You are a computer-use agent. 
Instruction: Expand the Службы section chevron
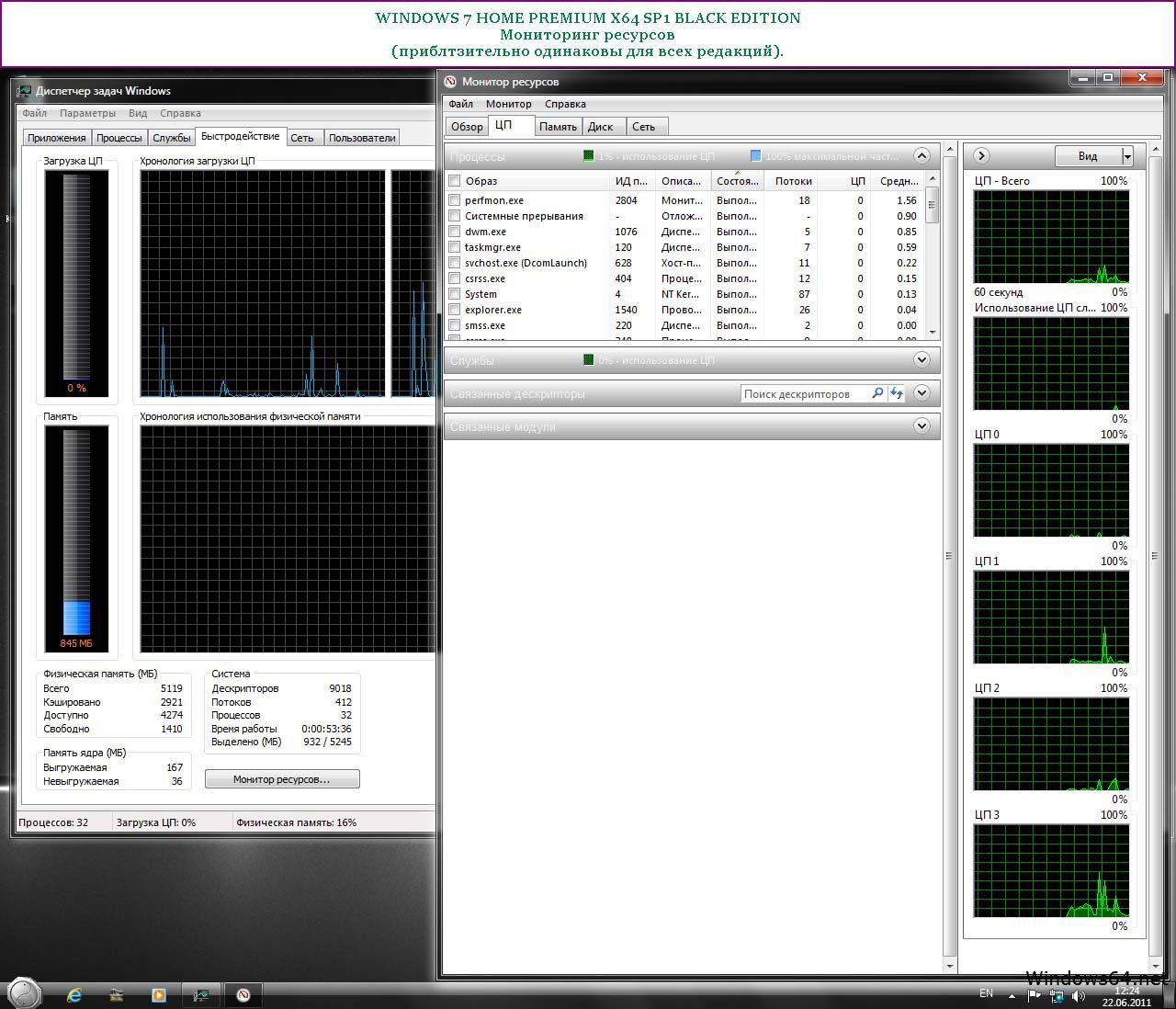(922, 359)
